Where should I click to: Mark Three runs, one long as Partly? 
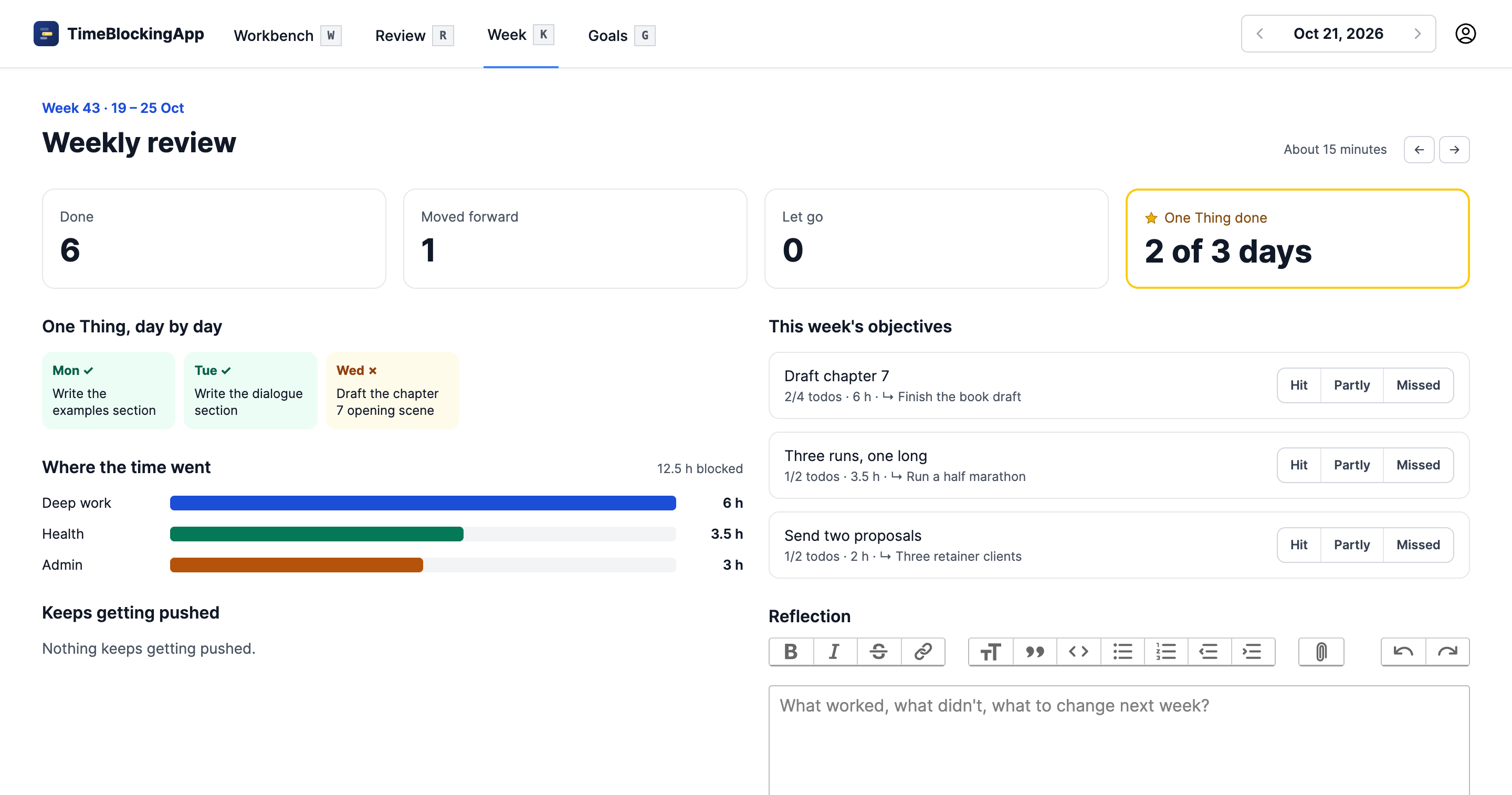coord(1352,465)
